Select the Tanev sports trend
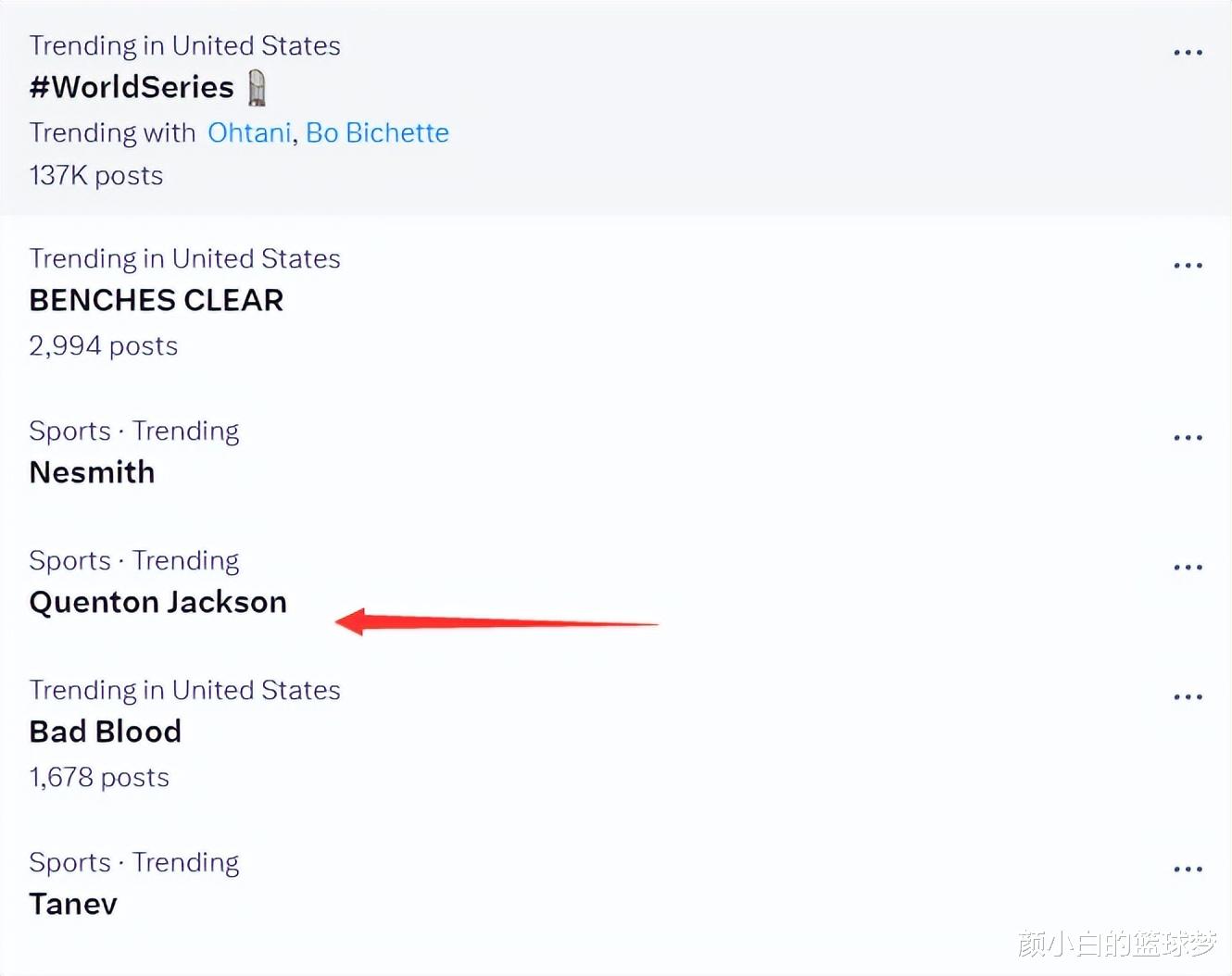Viewport: 1232px width, 976px height. (73, 904)
